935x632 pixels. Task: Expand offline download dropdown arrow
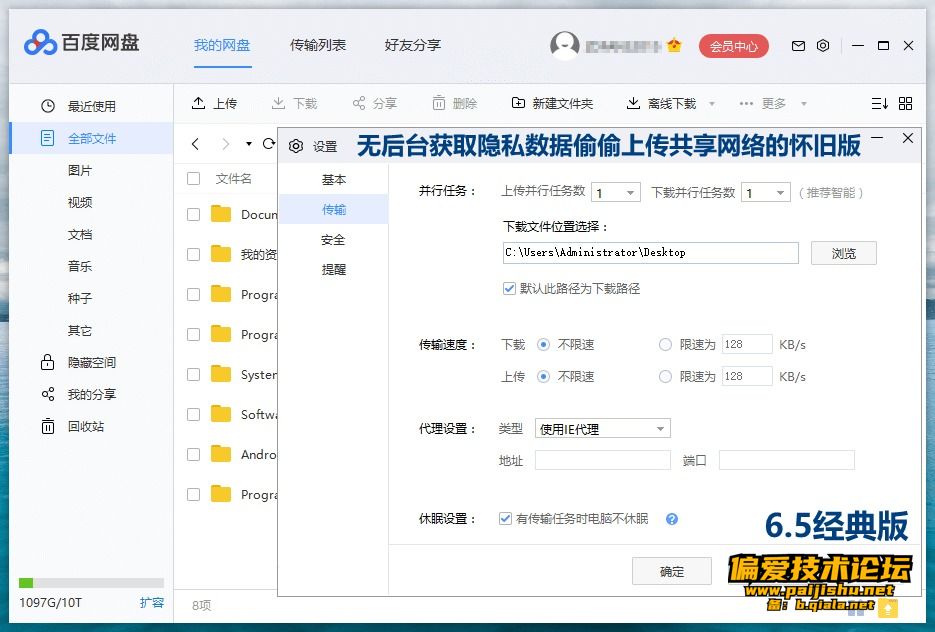click(711, 104)
